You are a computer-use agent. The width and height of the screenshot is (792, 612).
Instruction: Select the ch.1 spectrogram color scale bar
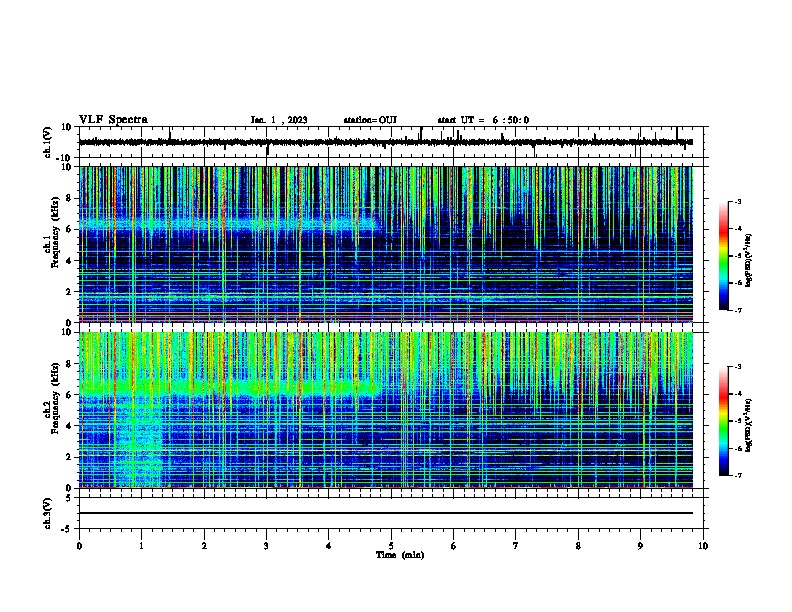tap(724, 256)
